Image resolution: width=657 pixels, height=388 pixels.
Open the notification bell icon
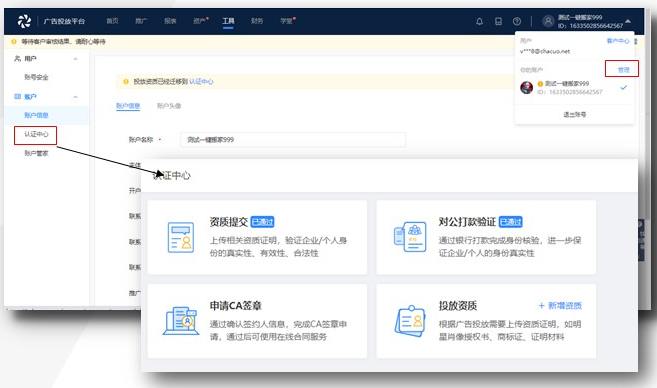click(x=479, y=21)
